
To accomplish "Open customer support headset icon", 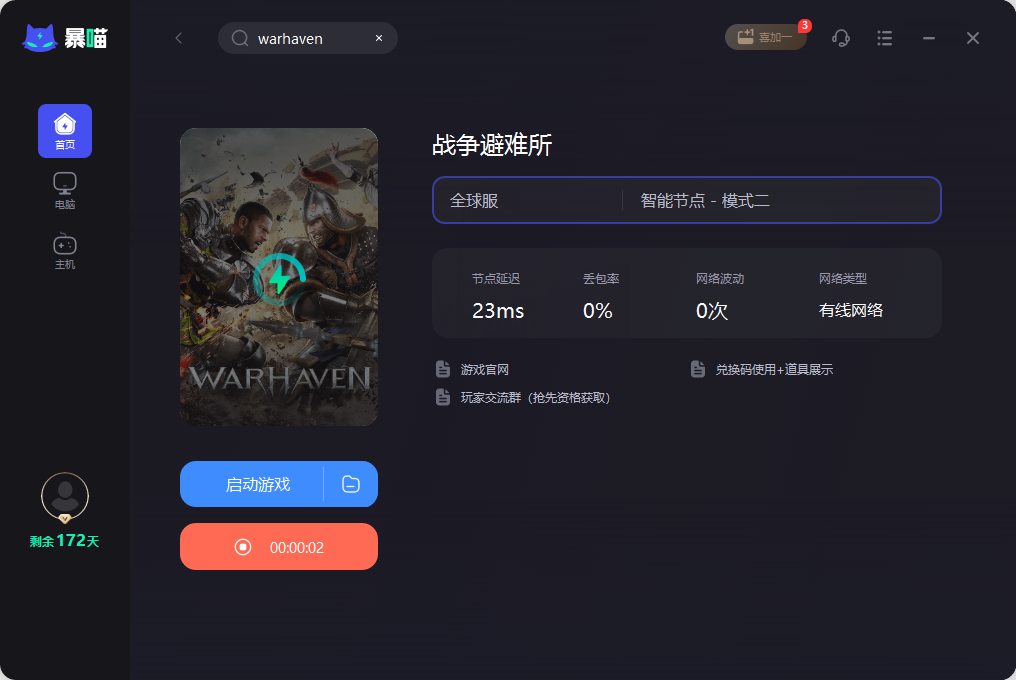I will pos(840,38).
